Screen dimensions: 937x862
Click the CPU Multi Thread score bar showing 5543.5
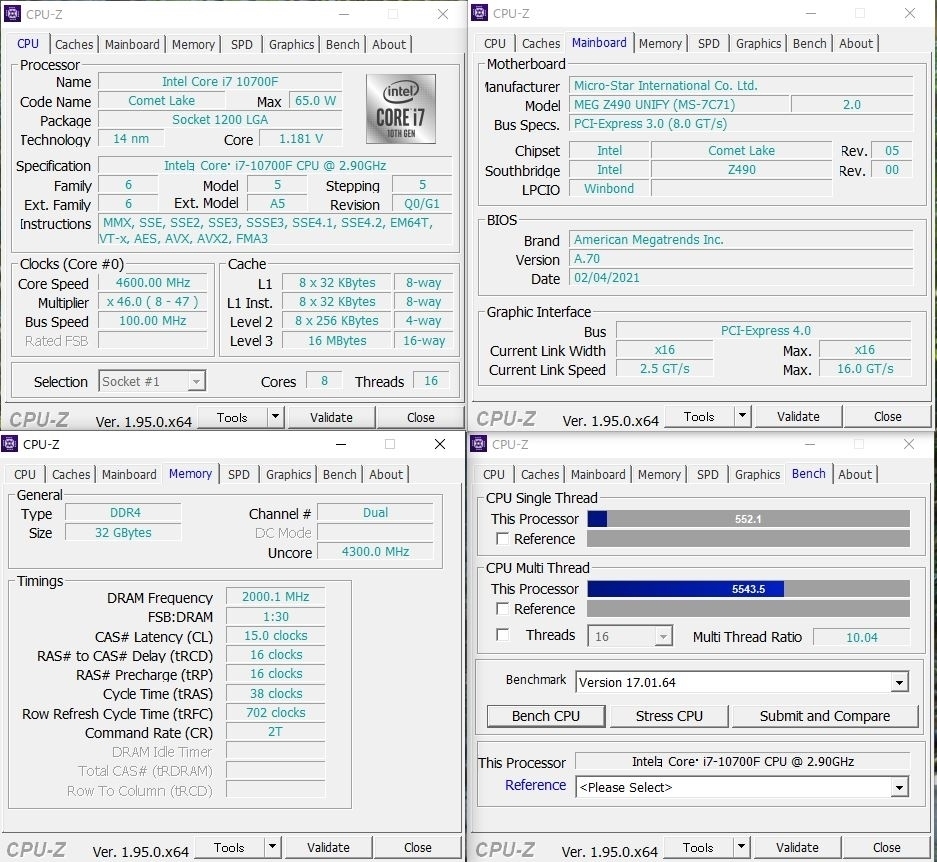pos(748,589)
